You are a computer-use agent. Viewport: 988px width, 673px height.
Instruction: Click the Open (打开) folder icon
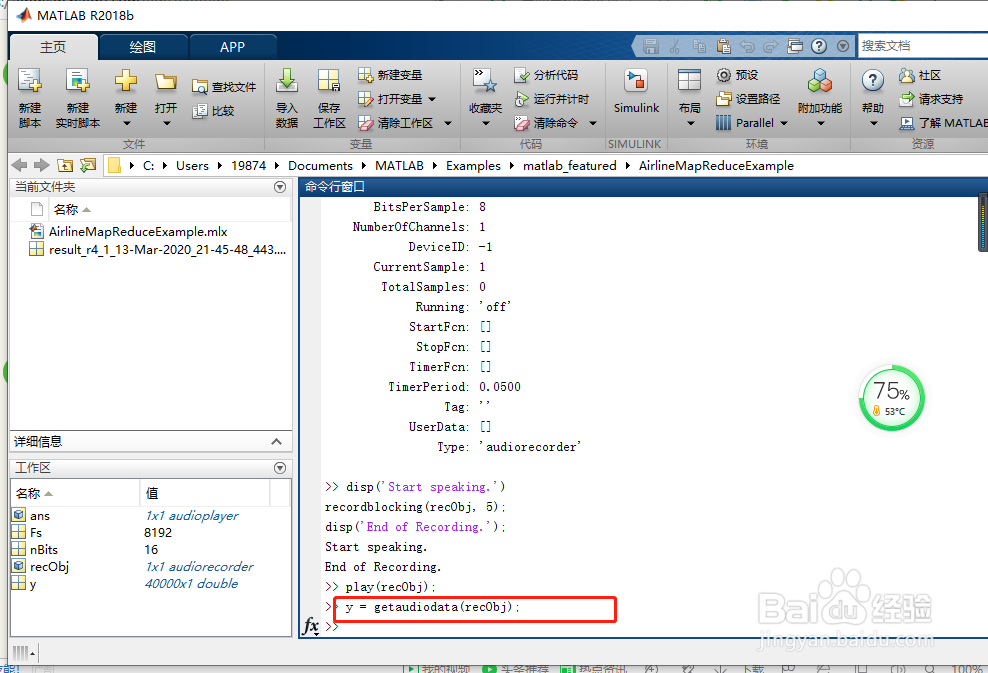tap(166, 81)
